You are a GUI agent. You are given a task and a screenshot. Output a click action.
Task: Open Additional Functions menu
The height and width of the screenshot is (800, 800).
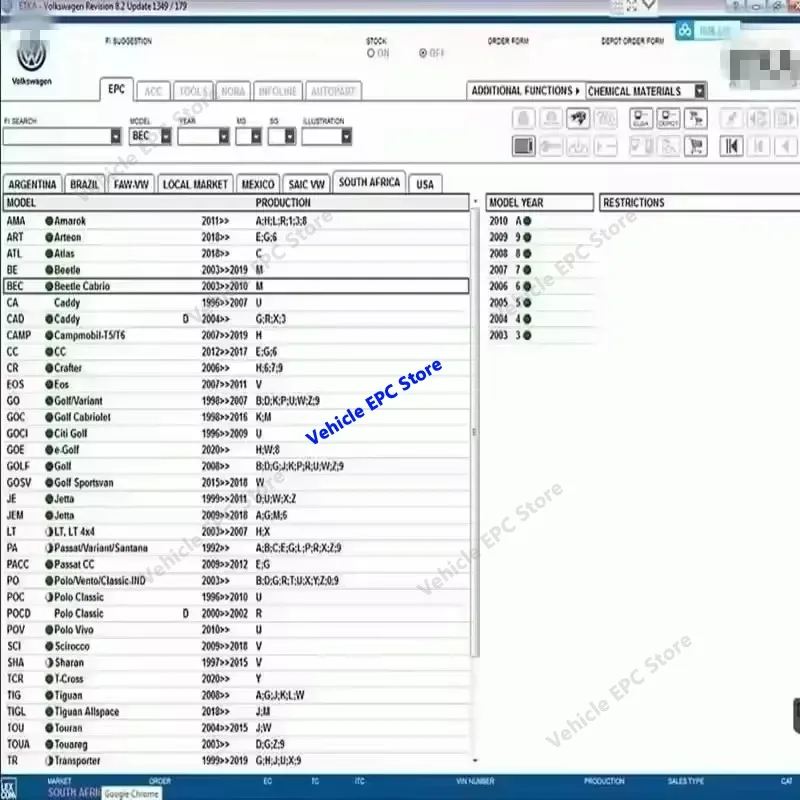coord(525,91)
